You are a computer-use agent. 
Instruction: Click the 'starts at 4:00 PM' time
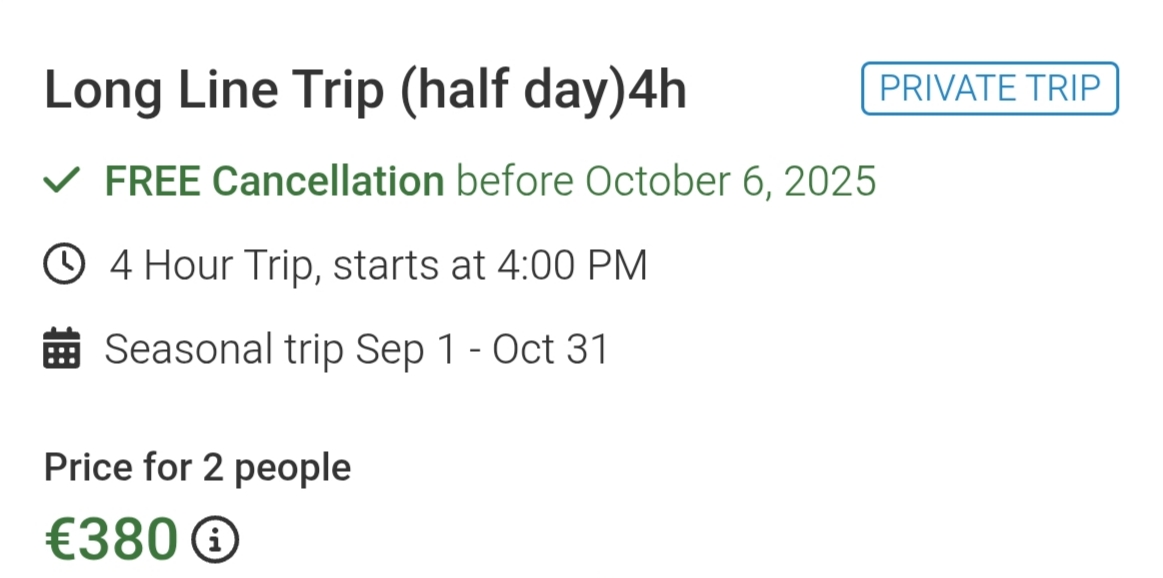pos(490,266)
